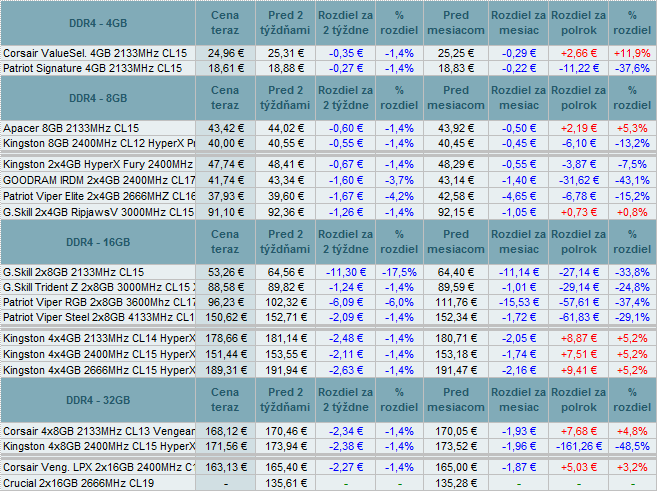
Task: Select the 163,13 € price cell
Action: 225,467
